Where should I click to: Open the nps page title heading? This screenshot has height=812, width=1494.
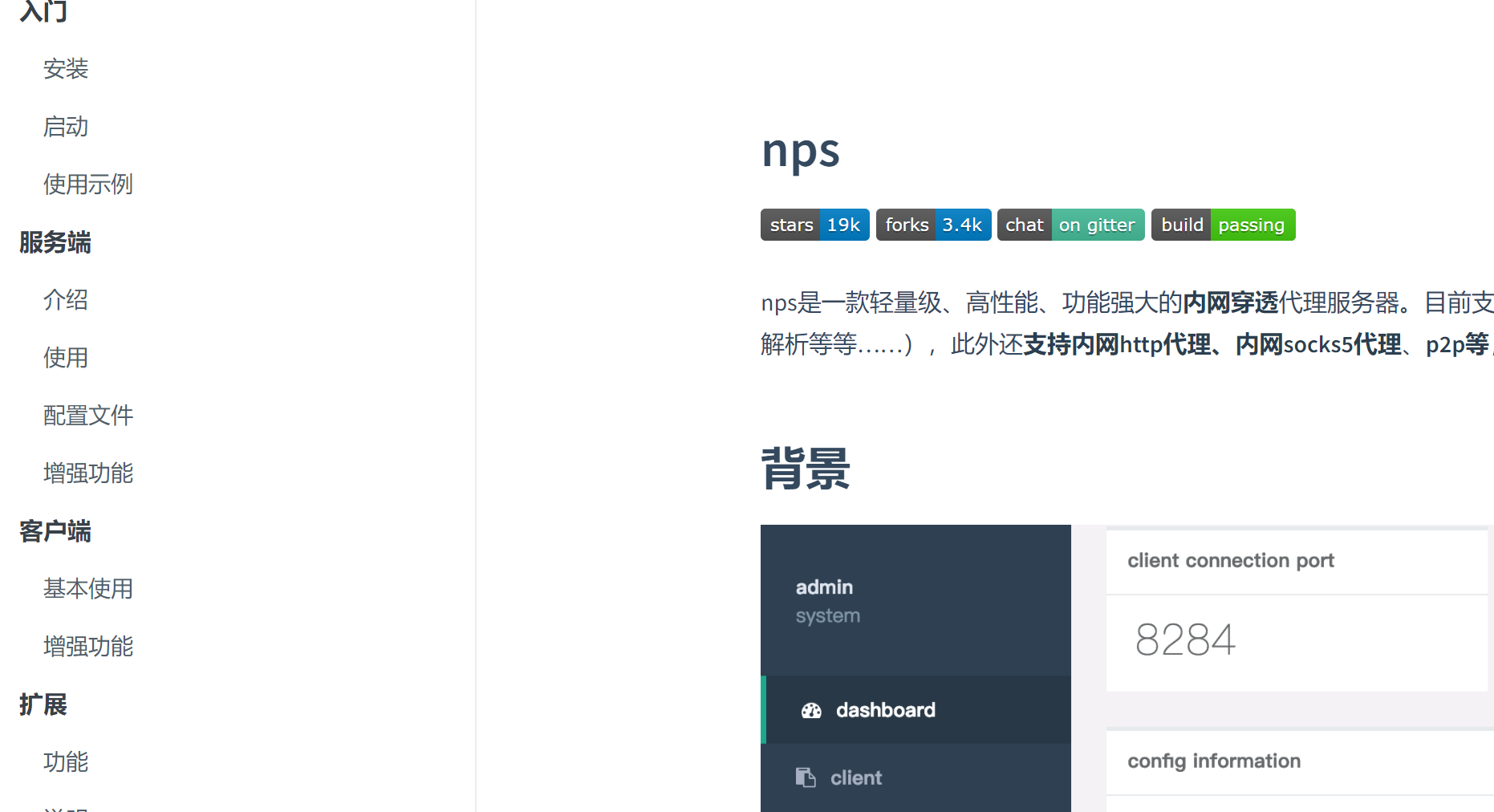point(800,152)
